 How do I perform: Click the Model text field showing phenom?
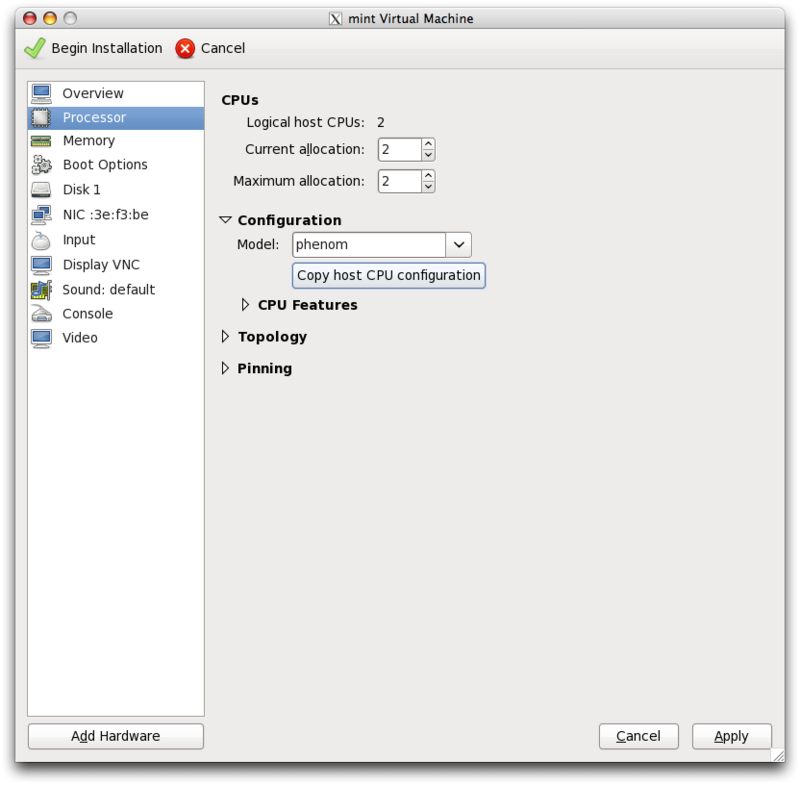point(369,245)
